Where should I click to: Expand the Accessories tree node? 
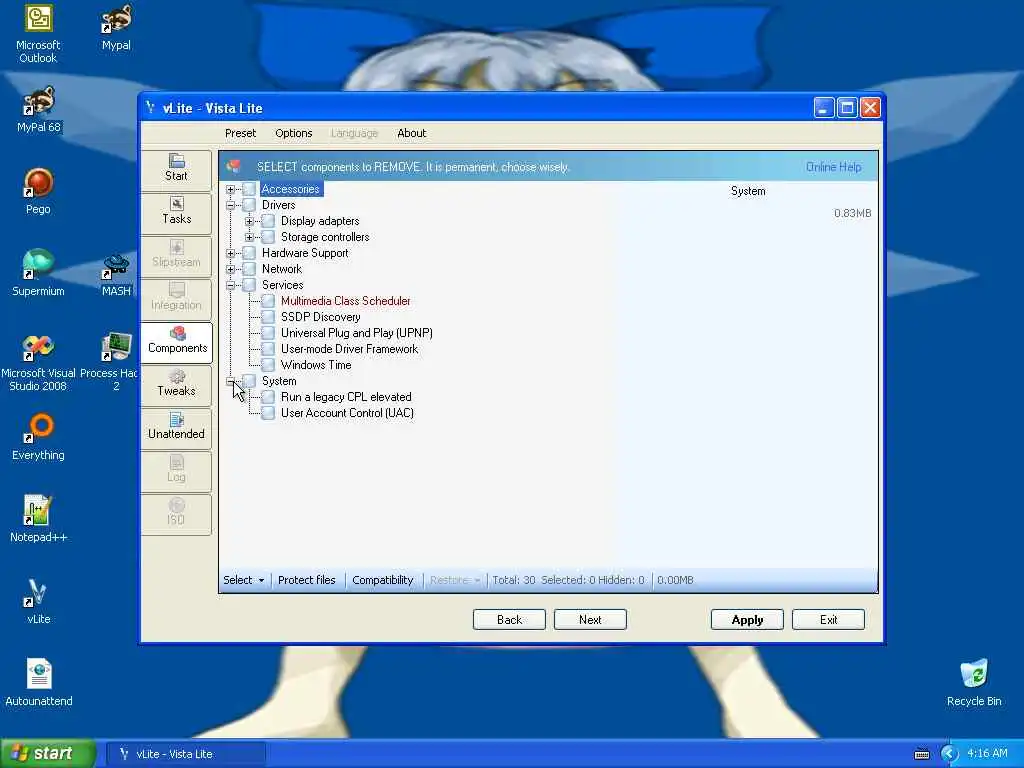coord(230,189)
